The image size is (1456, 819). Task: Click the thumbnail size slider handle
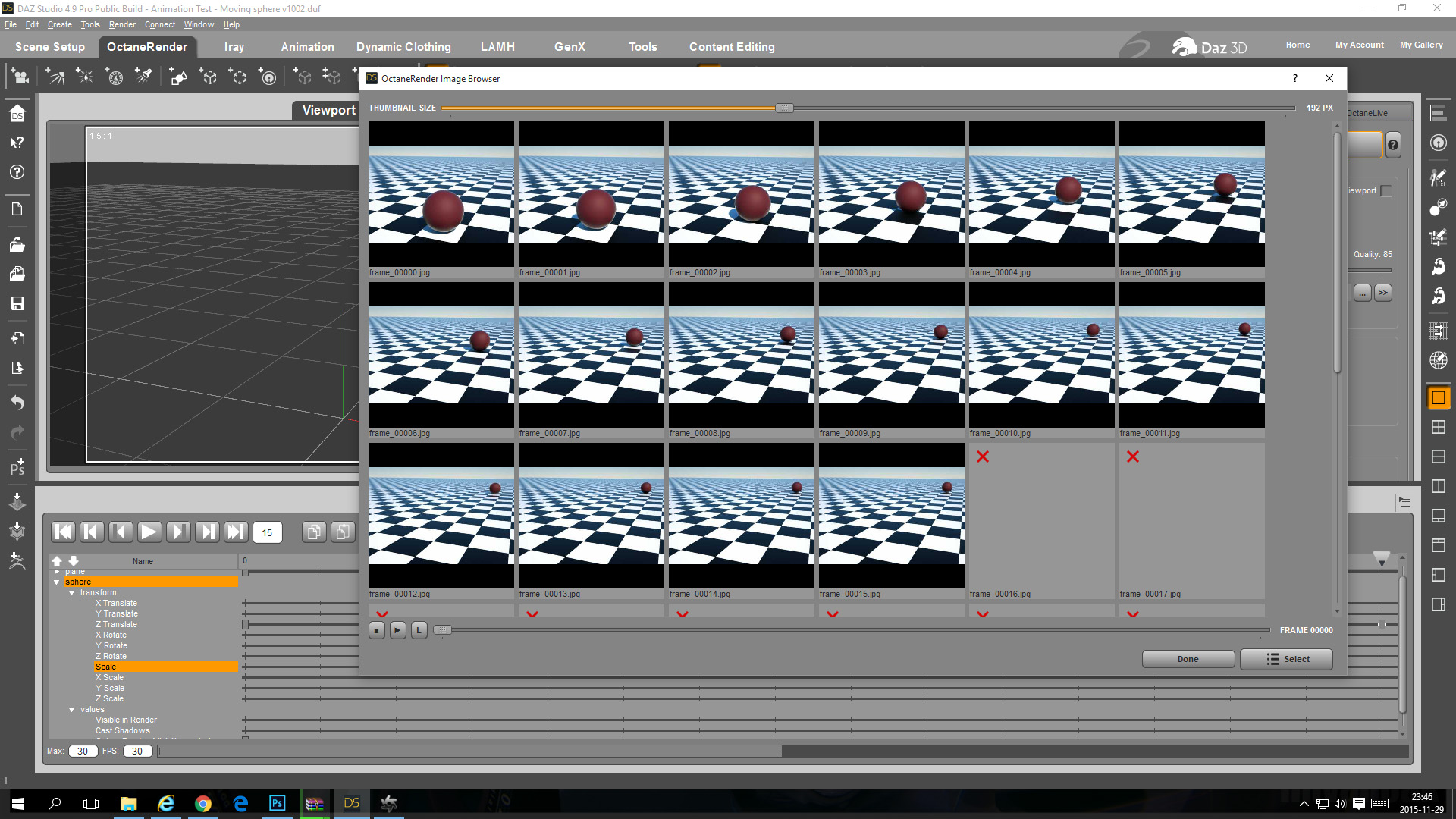[784, 108]
